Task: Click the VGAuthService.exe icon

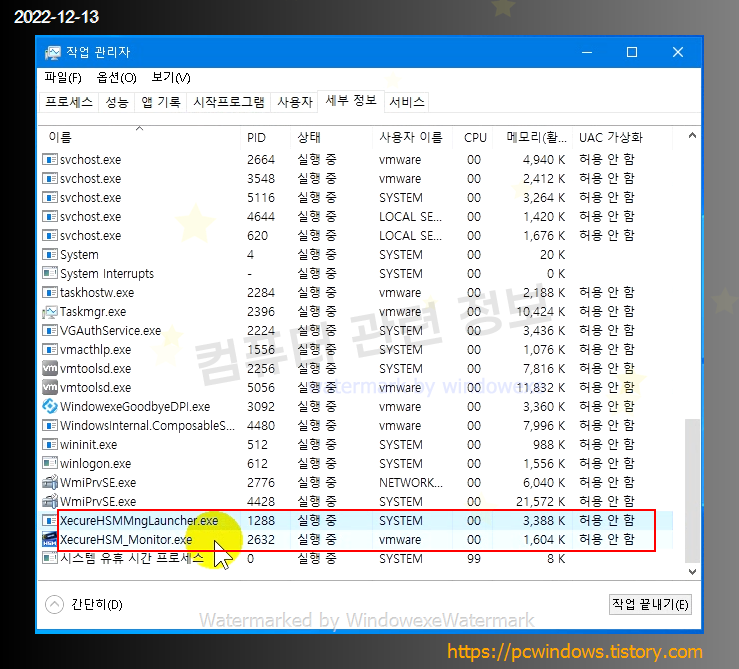Action: click(49, 330)
